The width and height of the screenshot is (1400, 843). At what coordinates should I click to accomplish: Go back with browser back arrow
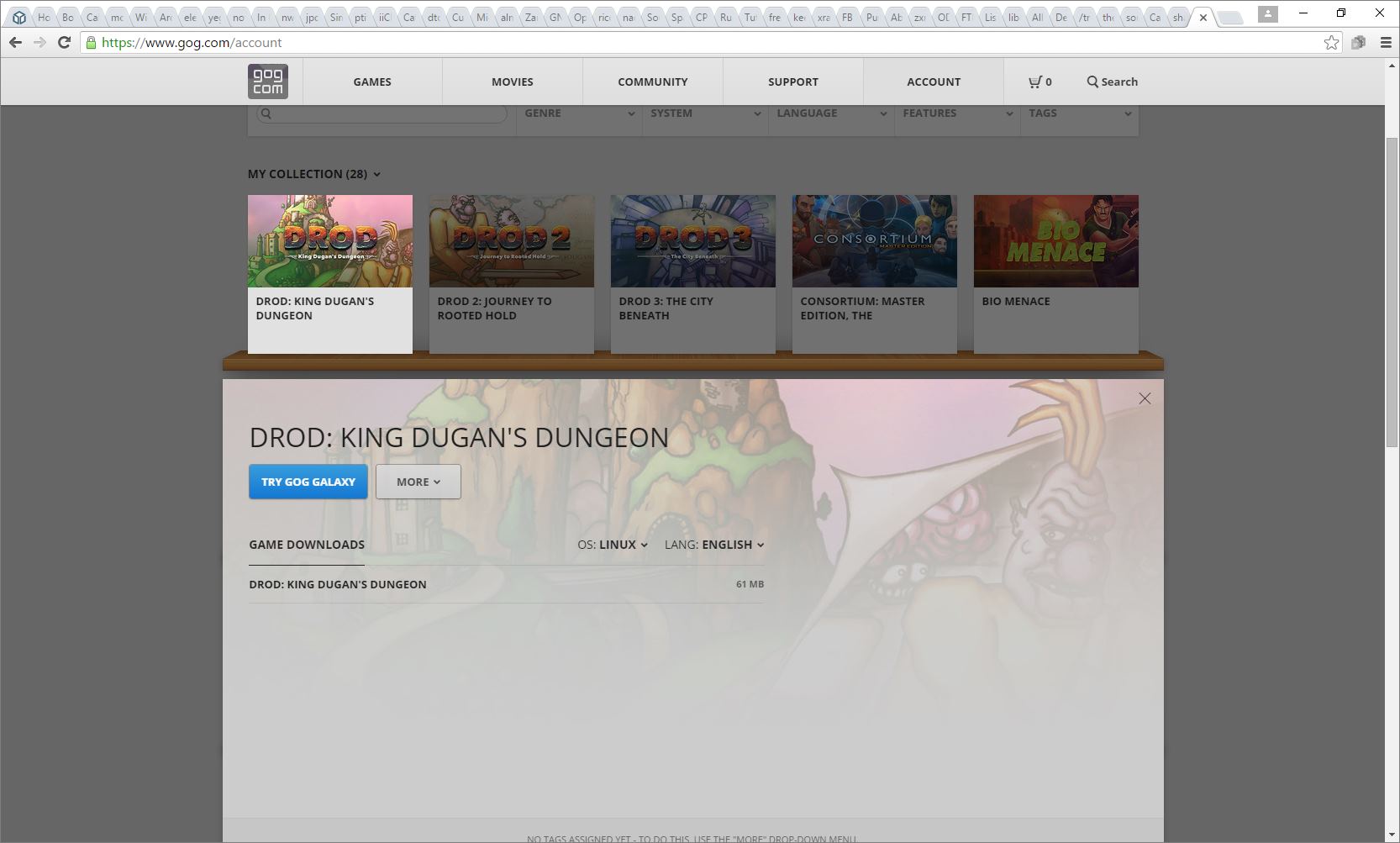pos(15,42)
